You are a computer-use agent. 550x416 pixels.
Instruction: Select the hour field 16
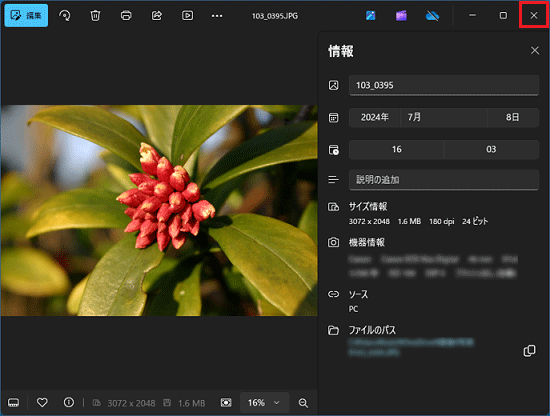396,149
